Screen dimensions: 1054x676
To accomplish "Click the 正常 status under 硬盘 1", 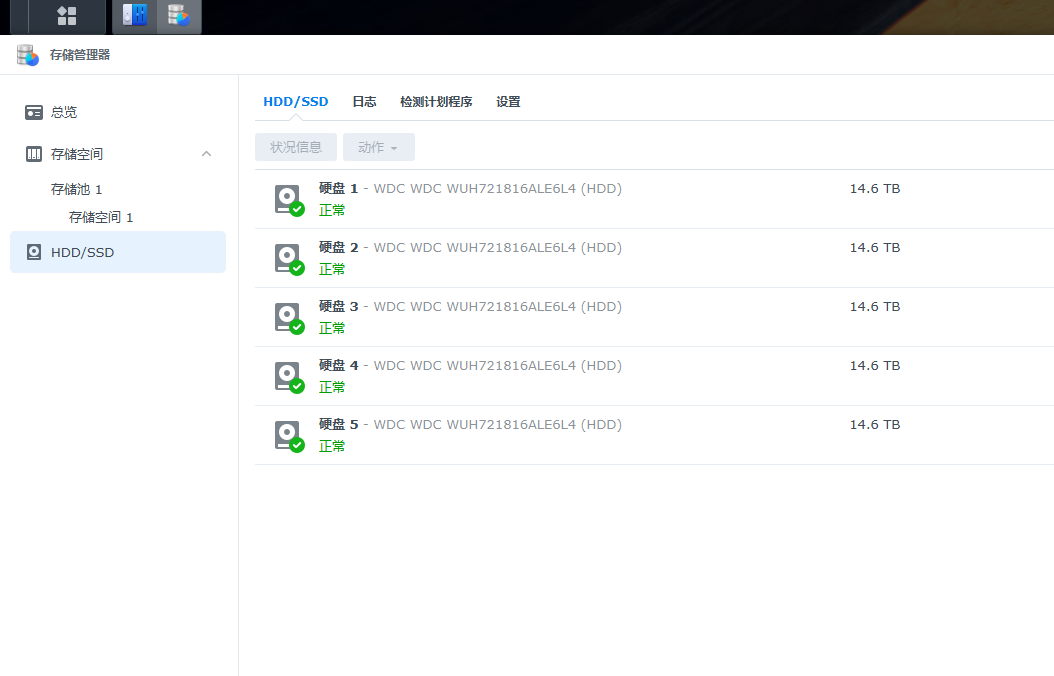I will 331,210.
